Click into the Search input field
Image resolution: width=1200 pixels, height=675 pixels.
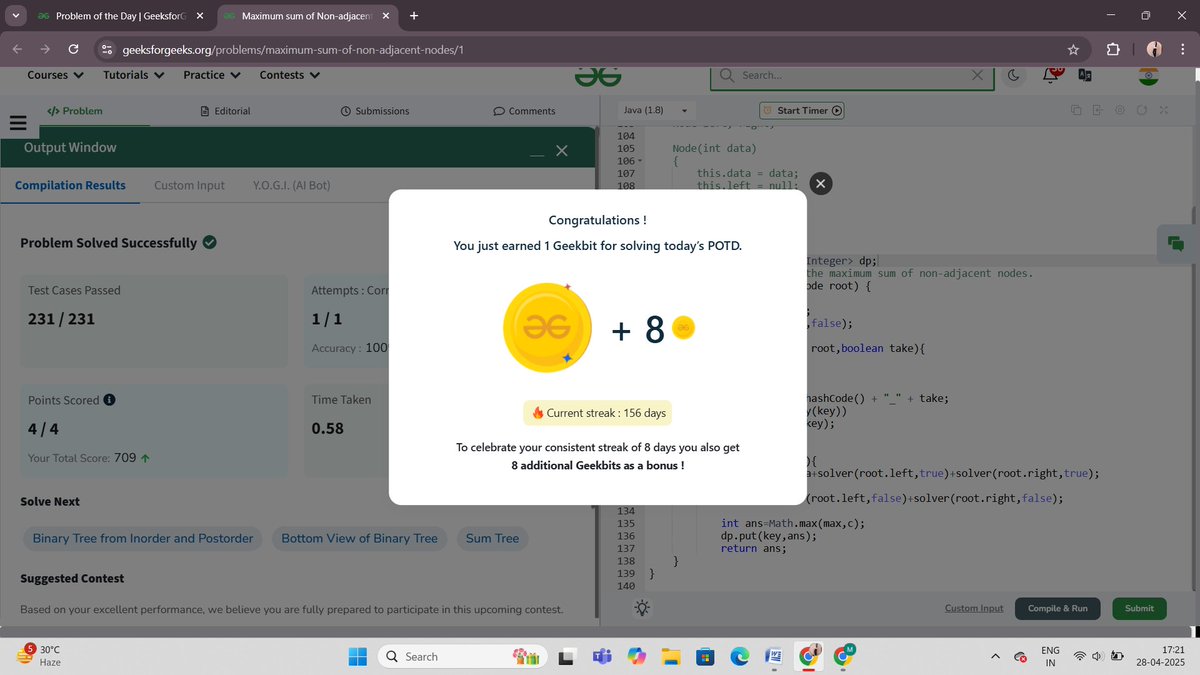pos(852,75)
